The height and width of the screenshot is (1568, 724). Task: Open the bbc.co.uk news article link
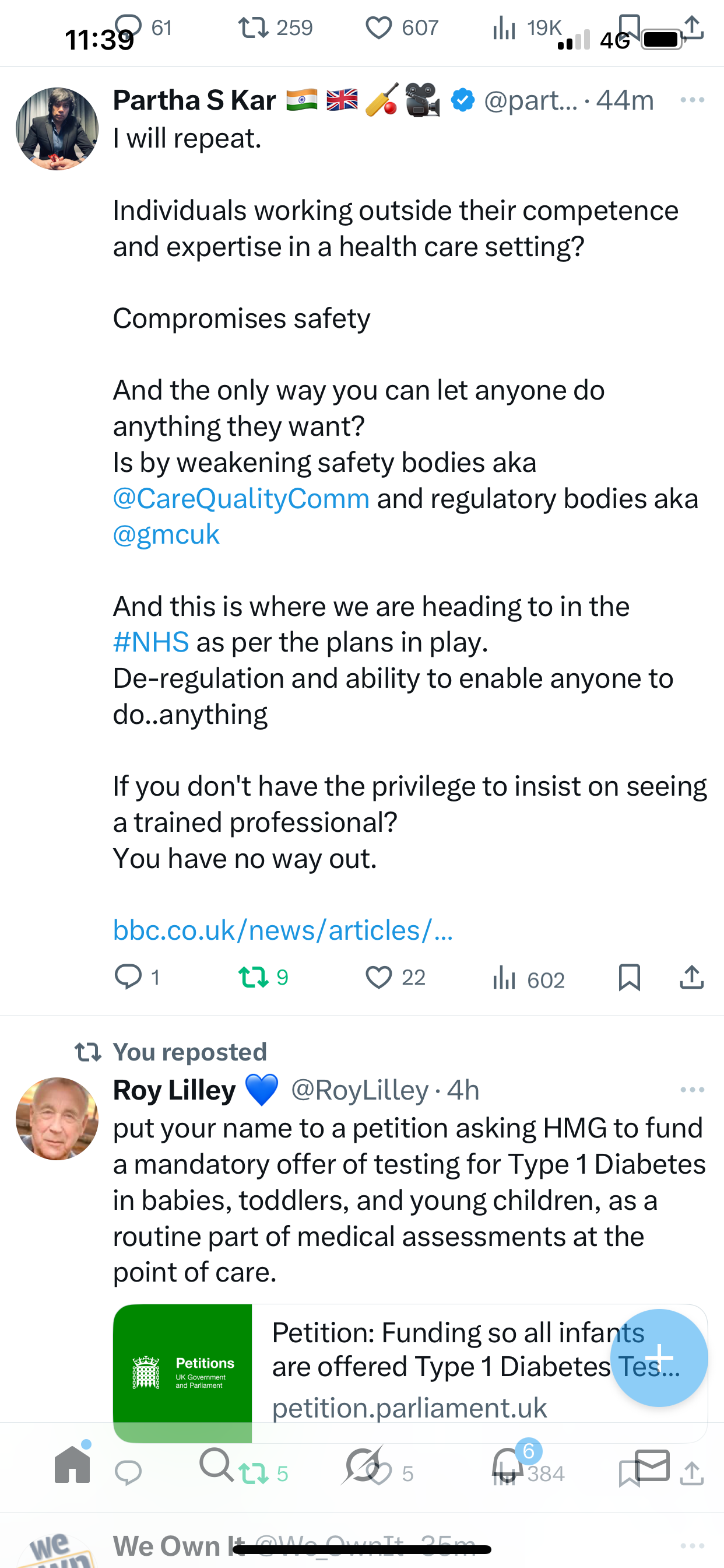tap(283, 930)
